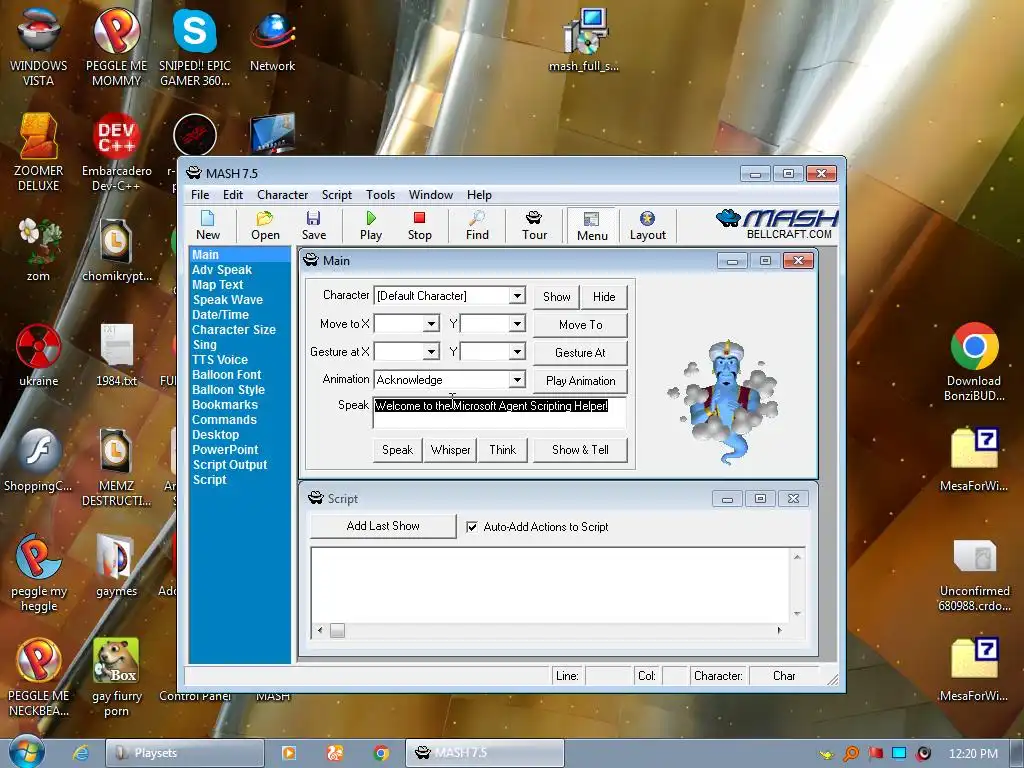This screenshot has width=1024, height=768.
Task: Click the Whisper button
Action: [x=450, y=450]
